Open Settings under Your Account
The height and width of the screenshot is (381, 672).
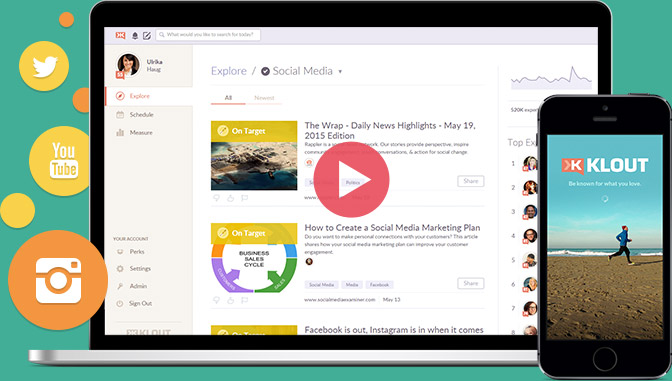[x=140, y=269]
